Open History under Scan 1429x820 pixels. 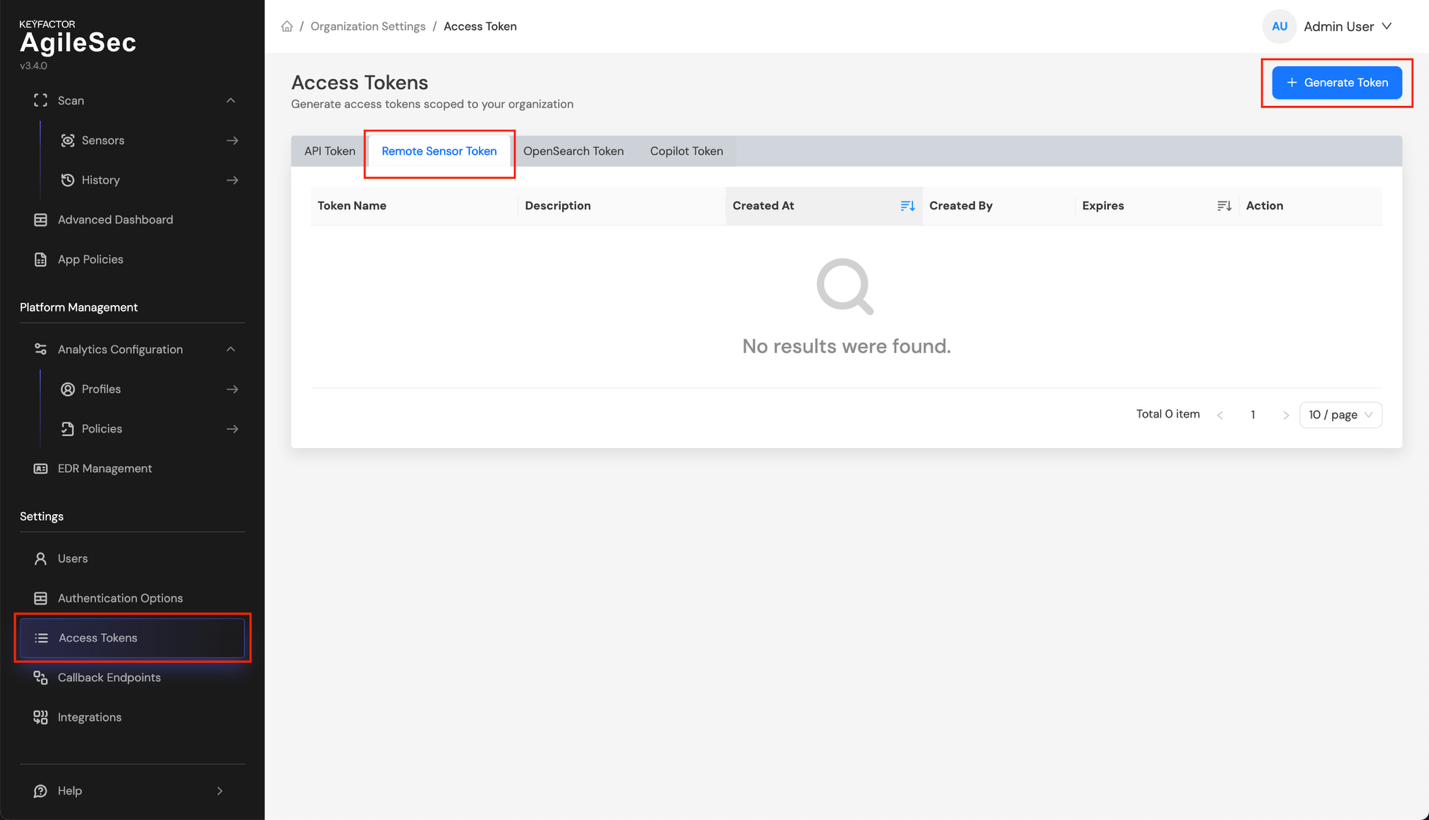point(101,179)
